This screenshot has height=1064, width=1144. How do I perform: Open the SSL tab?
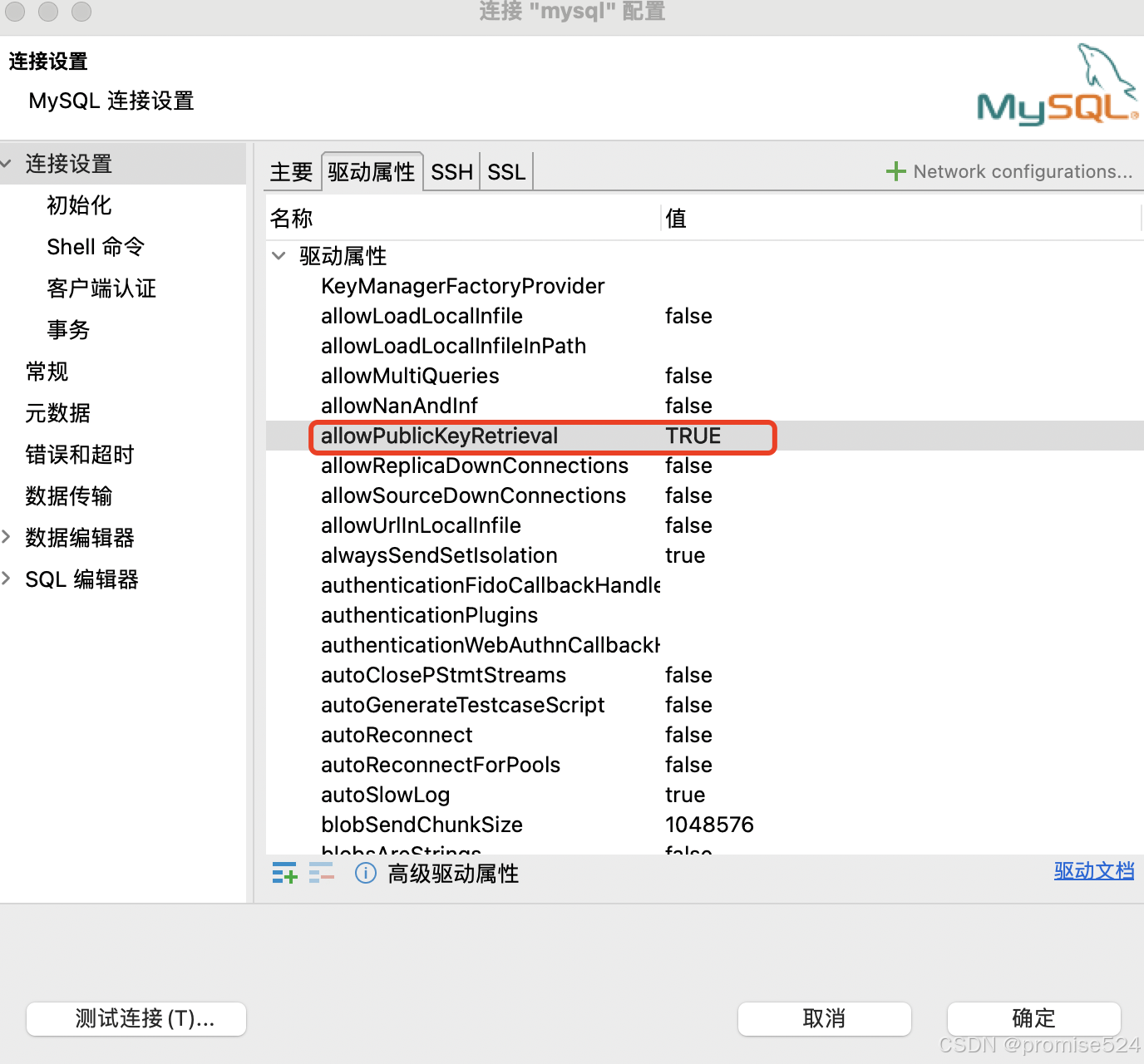click(506, 172)
